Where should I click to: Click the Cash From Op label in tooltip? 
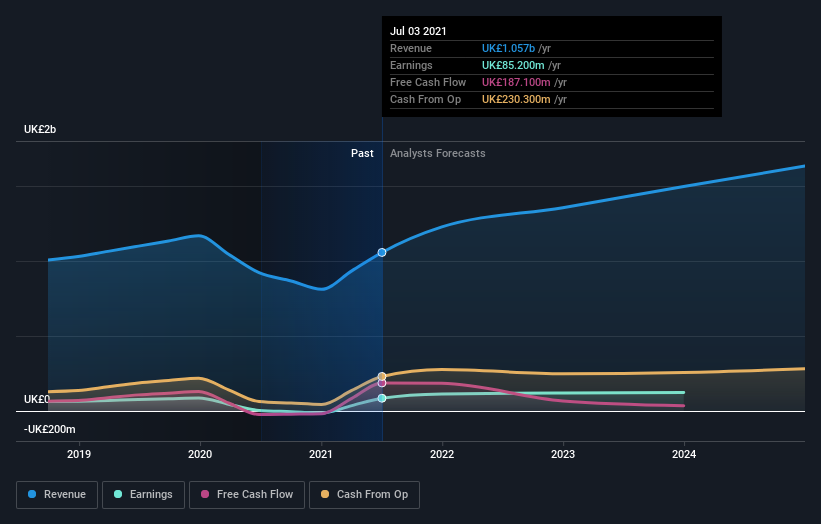click(x=425, y=99)
